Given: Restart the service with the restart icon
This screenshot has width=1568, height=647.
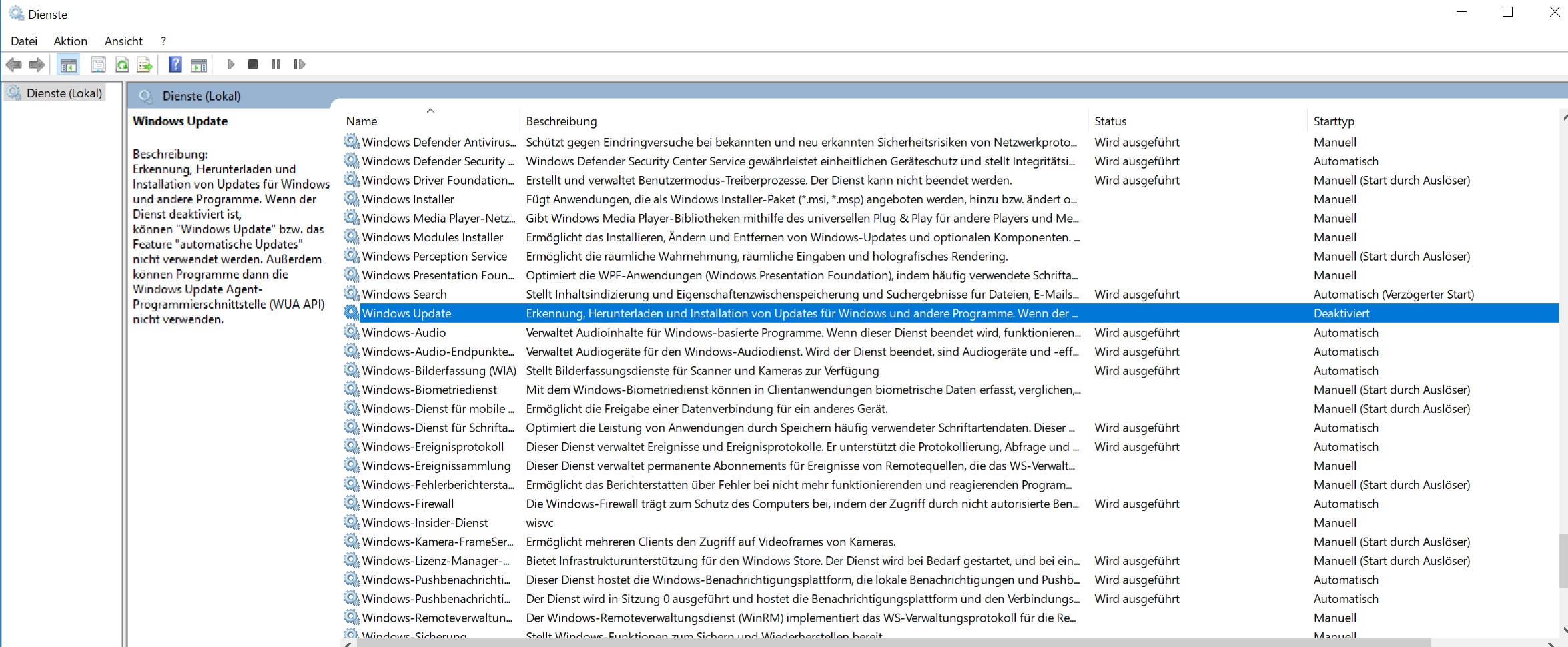Looking at the screenshot, I should click(299, 65).
